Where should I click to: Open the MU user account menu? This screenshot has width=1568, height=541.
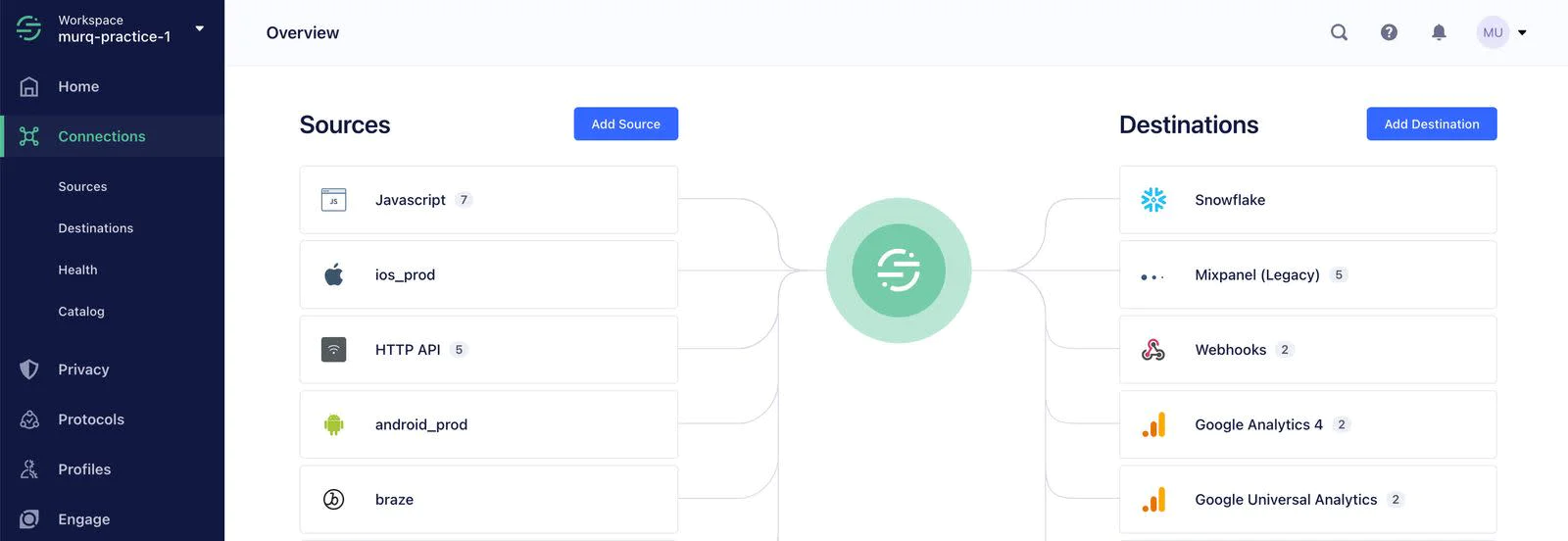[1501, 32]
